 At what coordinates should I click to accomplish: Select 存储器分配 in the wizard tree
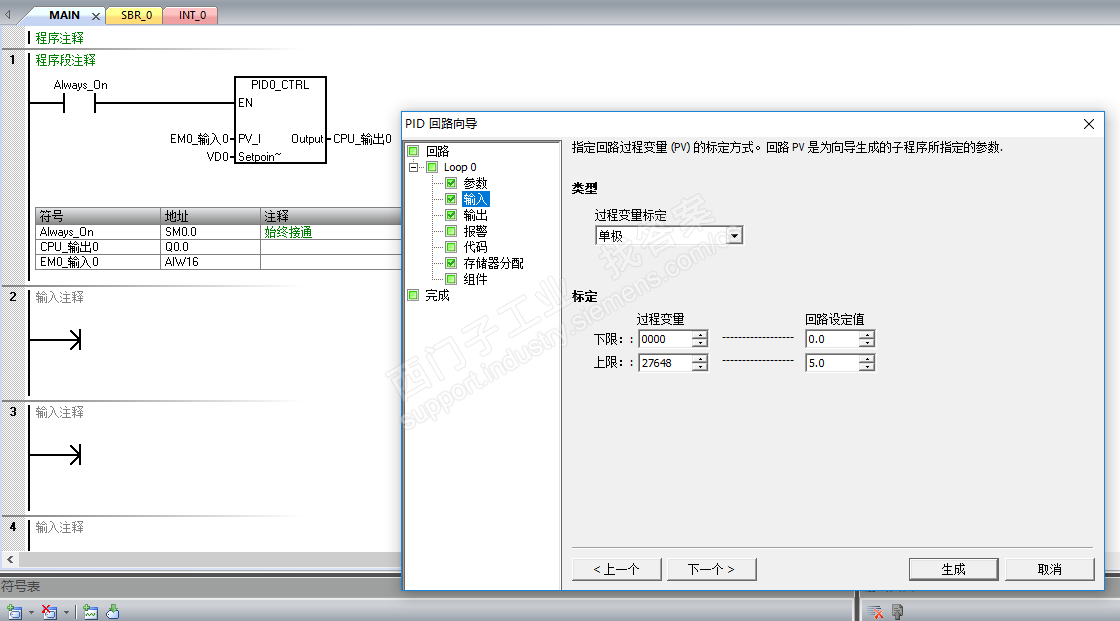point(493,263)
